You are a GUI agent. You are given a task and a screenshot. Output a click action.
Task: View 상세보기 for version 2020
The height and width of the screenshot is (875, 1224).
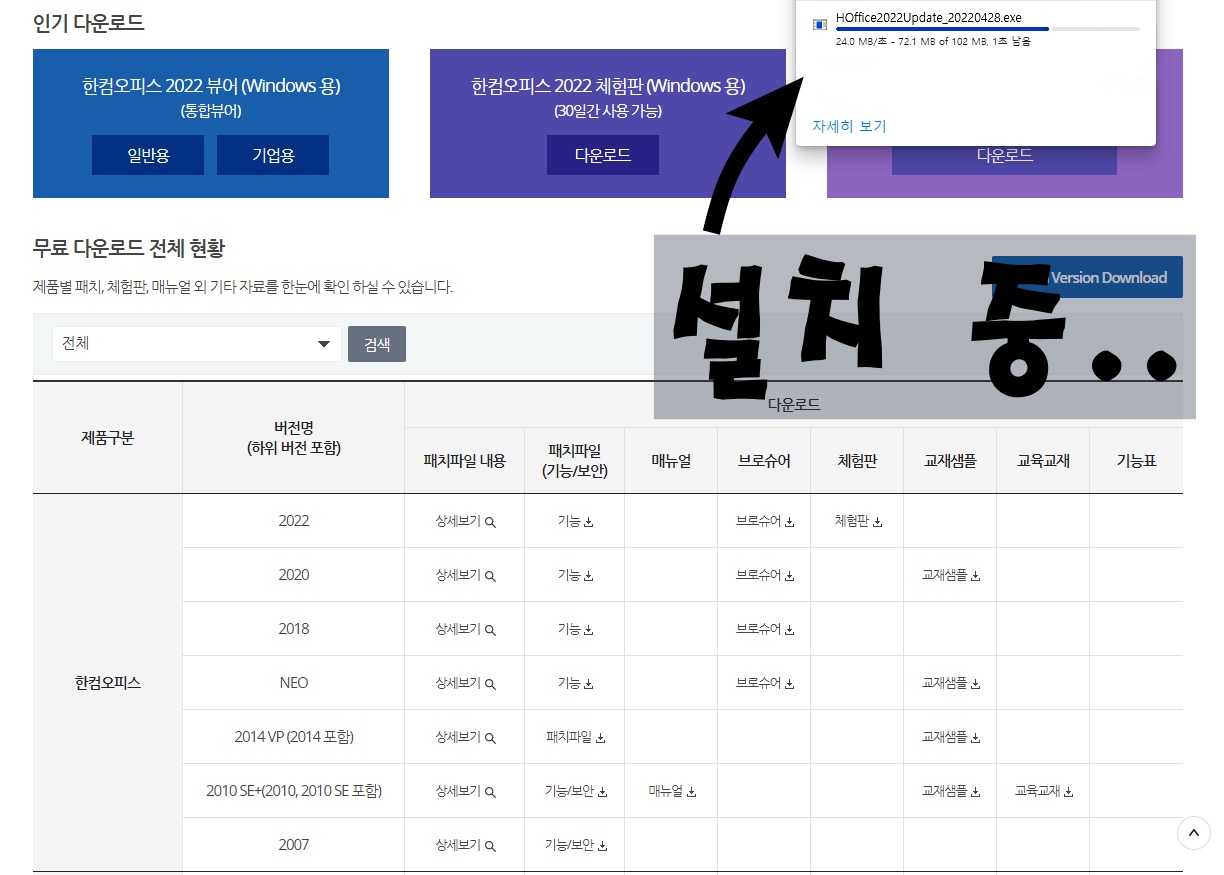point(465,575)
